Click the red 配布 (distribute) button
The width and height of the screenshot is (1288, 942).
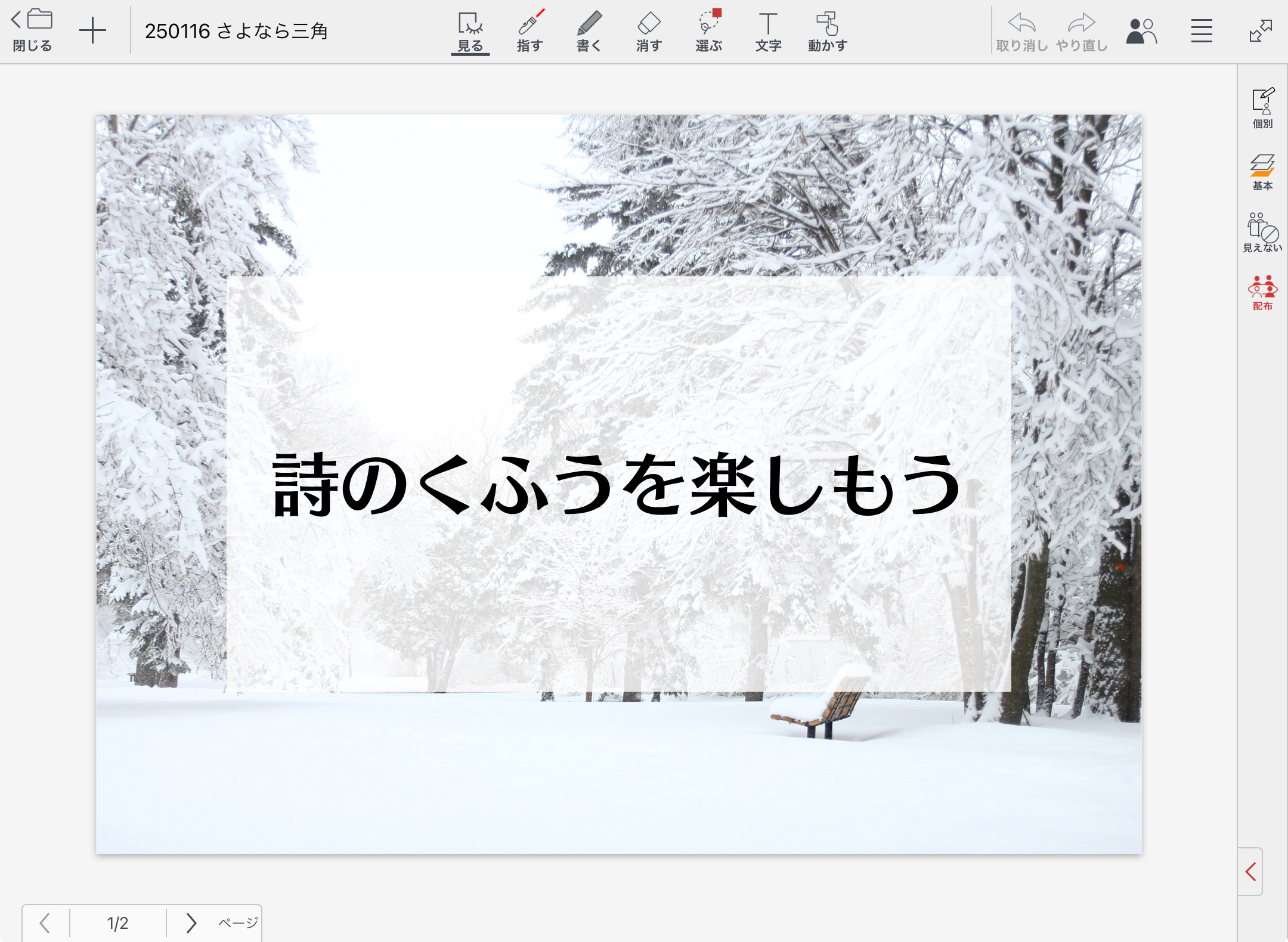(x=1262, y=293)
